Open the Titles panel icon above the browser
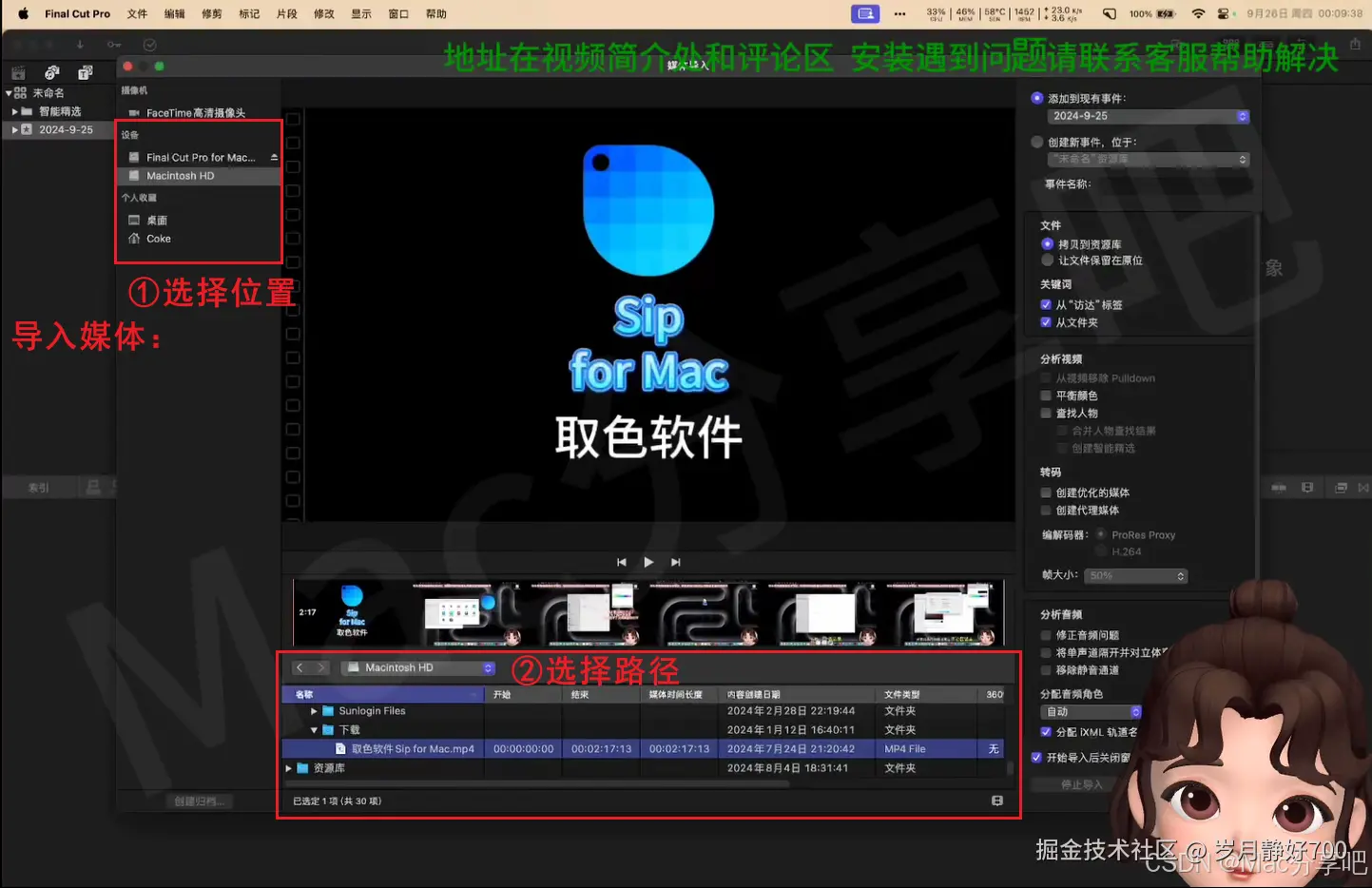1372x888 pixels. point(86,72)
